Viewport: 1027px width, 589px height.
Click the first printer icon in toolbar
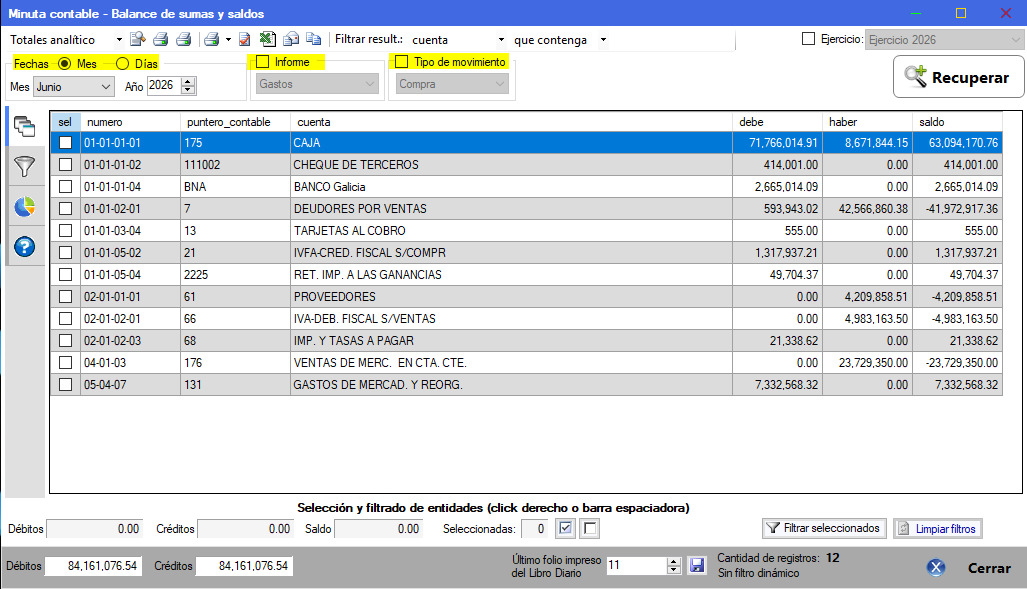point(160,39)
